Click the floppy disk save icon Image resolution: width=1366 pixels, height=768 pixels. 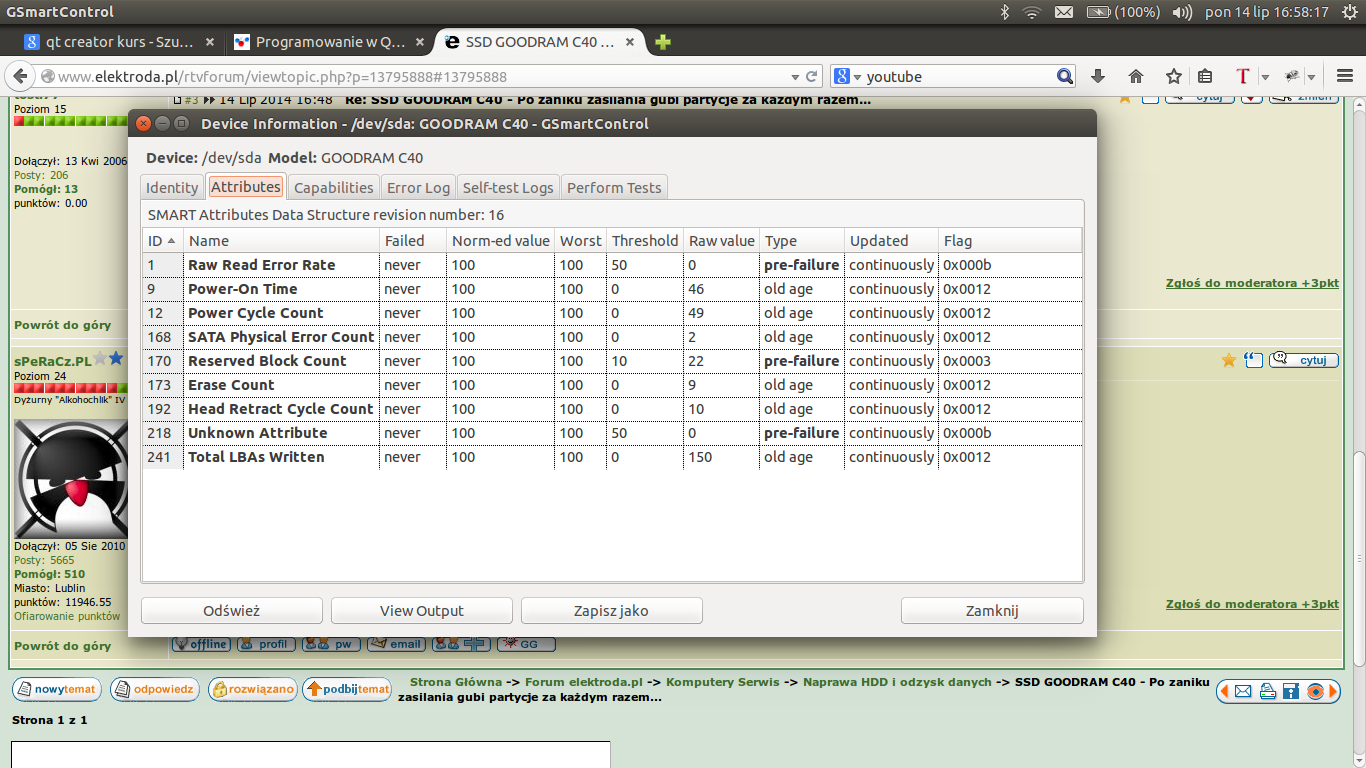(1291, 691)
